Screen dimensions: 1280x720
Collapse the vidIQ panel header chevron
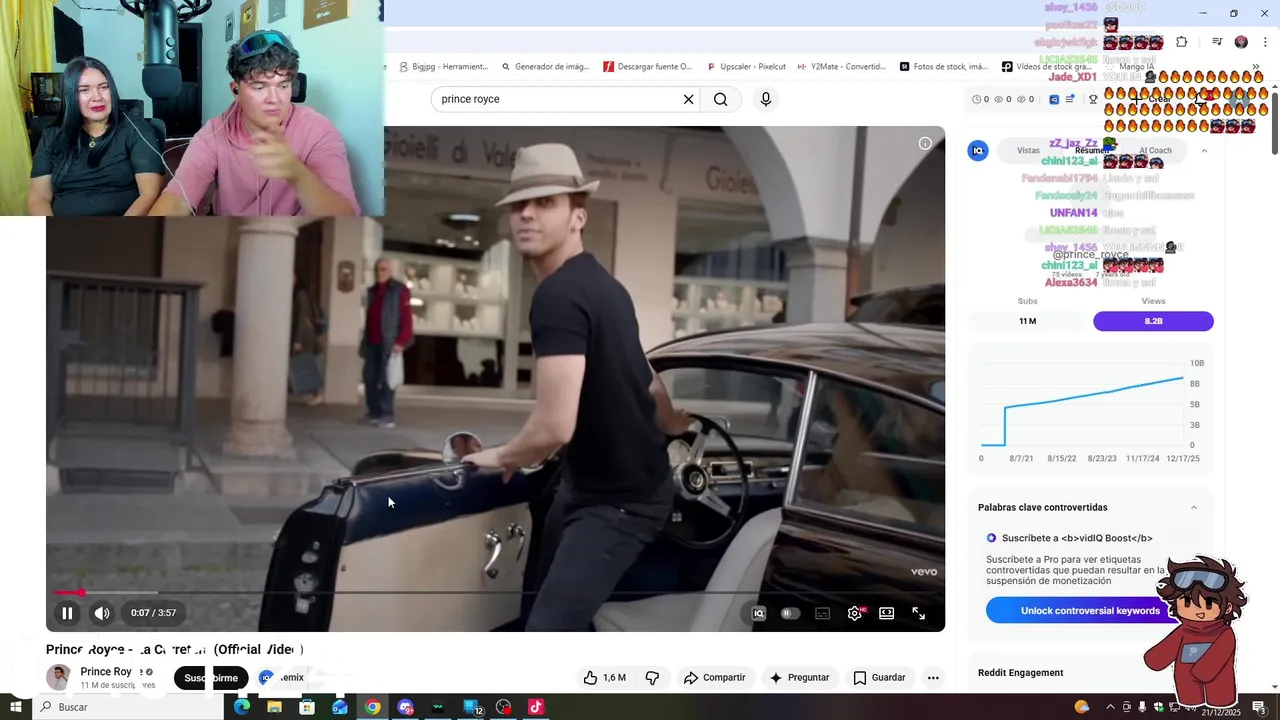tap(1204, 150)
